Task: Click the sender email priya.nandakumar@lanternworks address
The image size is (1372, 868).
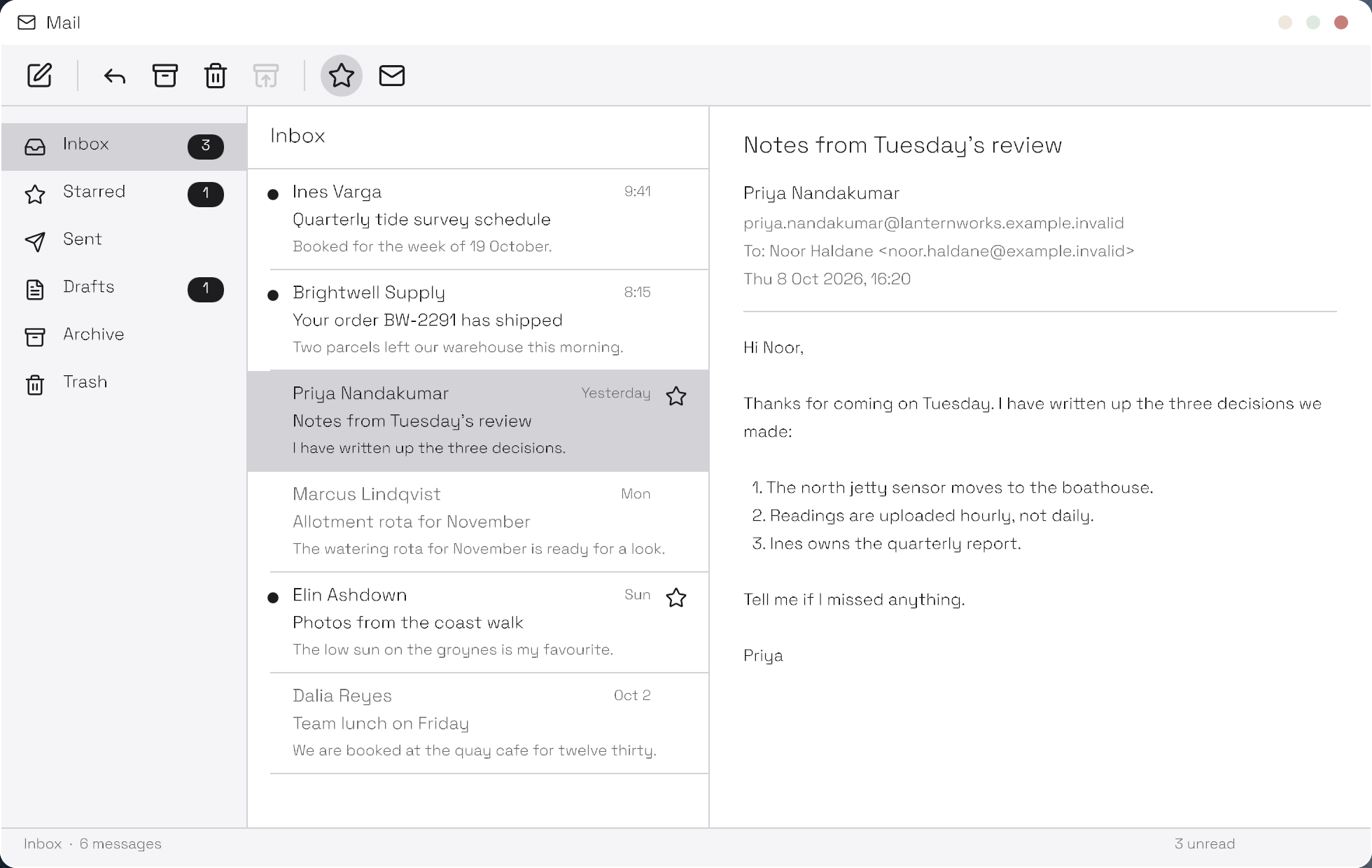Action: [934, 223]
